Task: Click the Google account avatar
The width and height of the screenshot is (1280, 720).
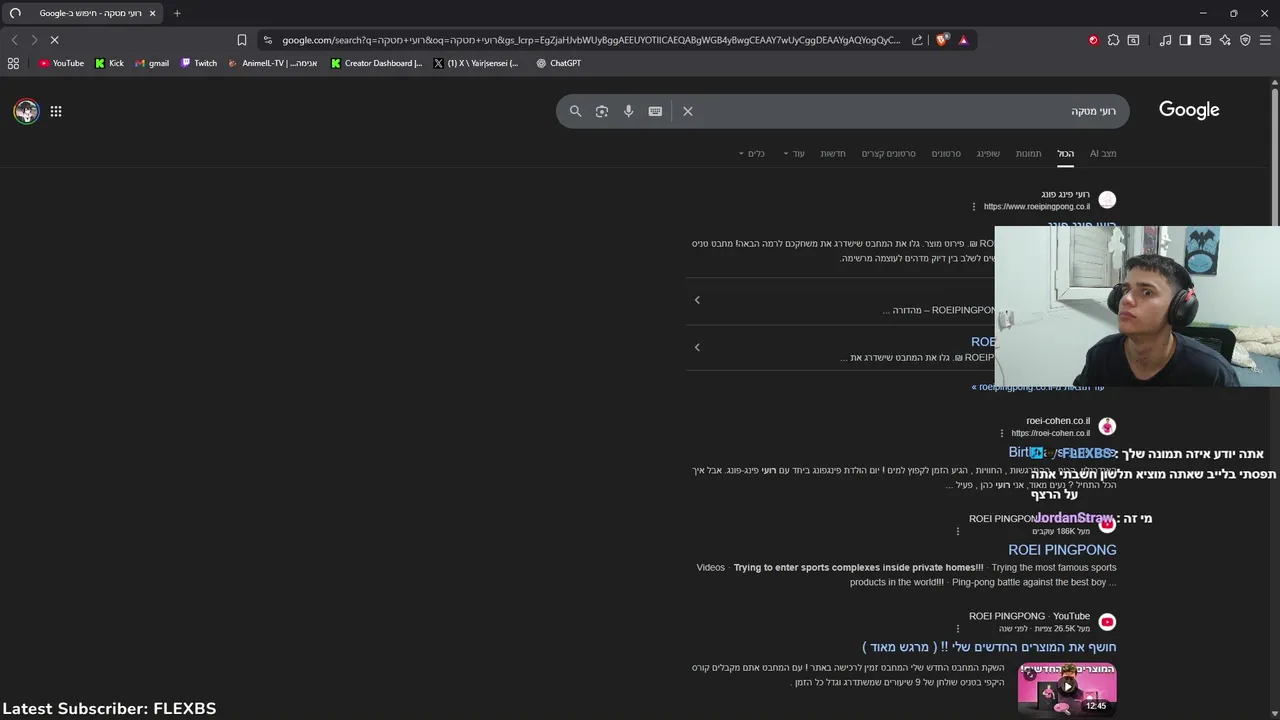Action: tap(26, 111)
